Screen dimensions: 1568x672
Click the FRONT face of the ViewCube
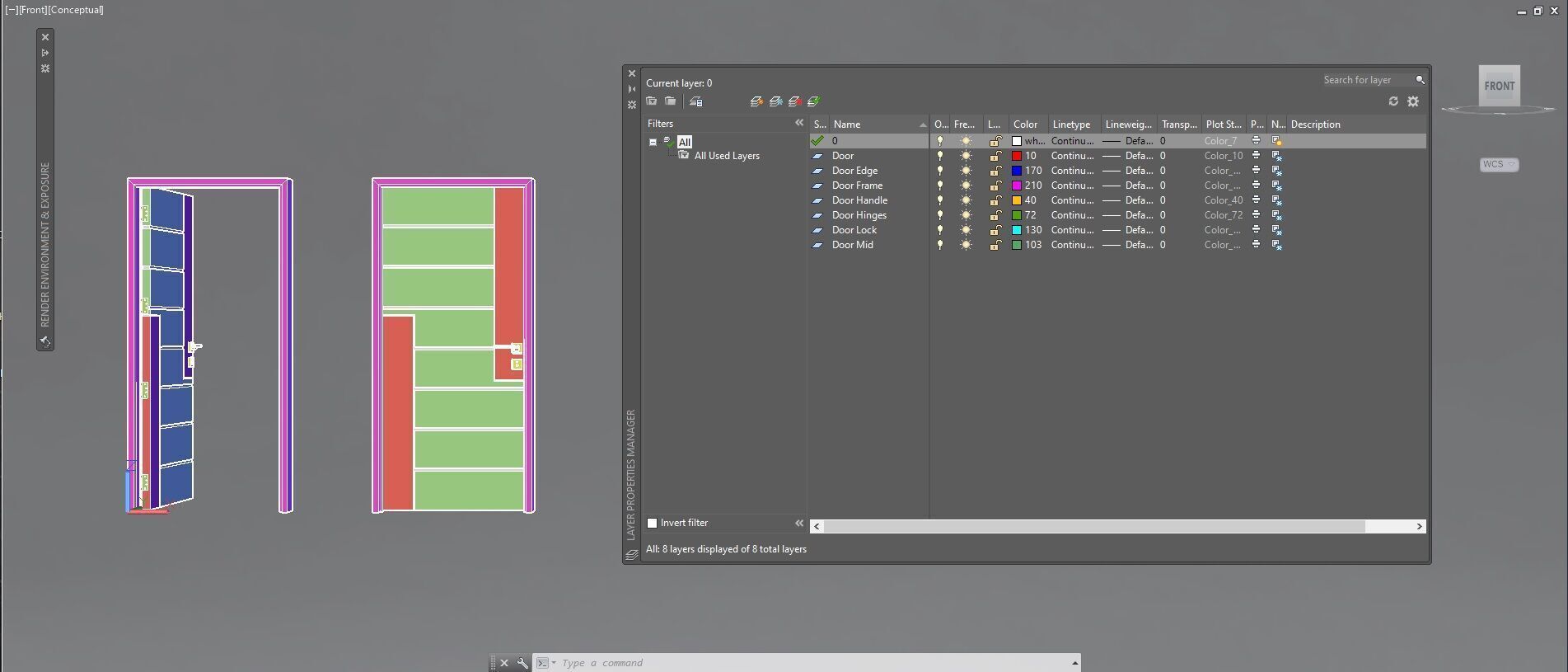click(1500, 86)
